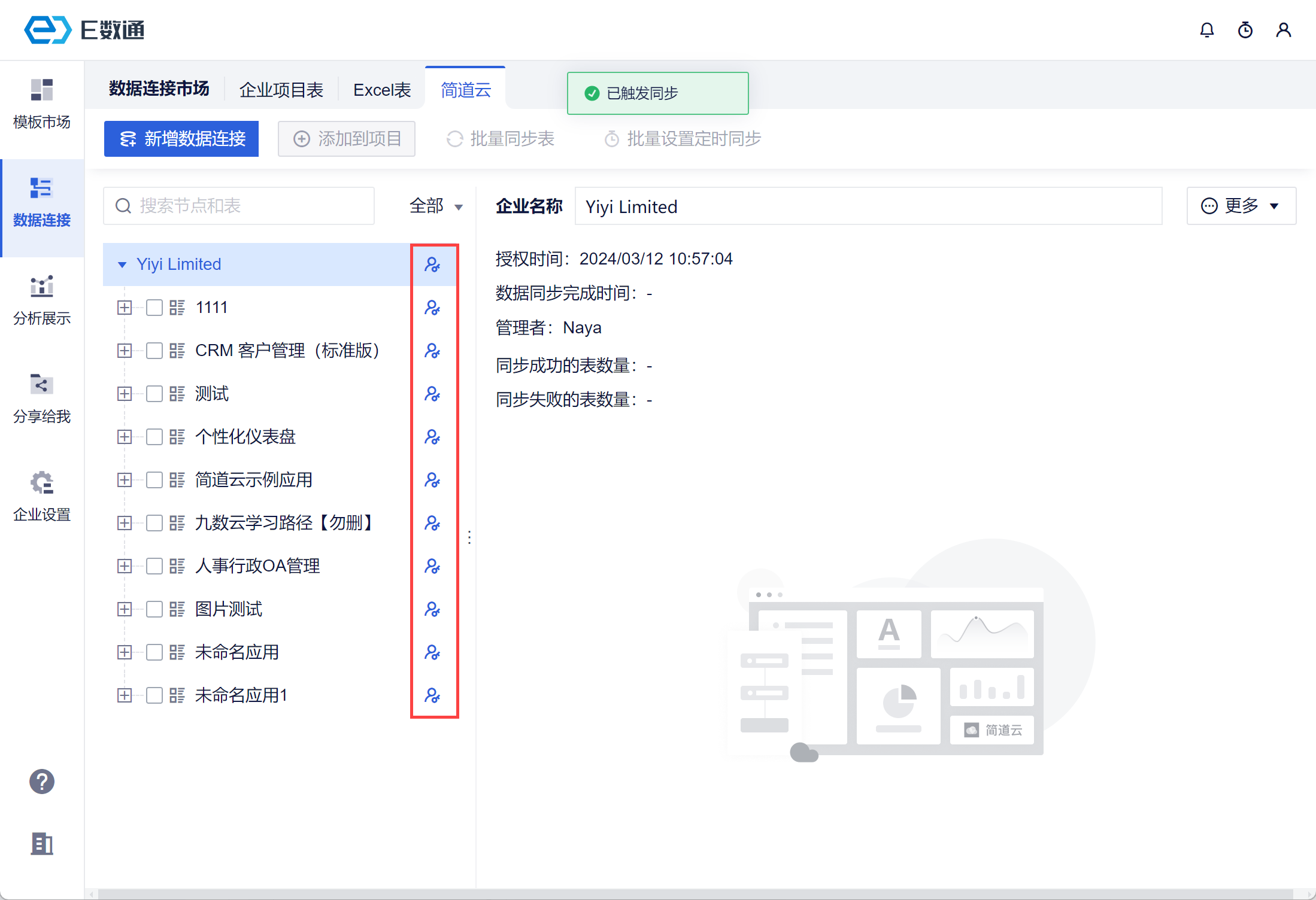1316x900 pixels.
Task: Check the 1111 app checkbox
Action: point(154,308)
